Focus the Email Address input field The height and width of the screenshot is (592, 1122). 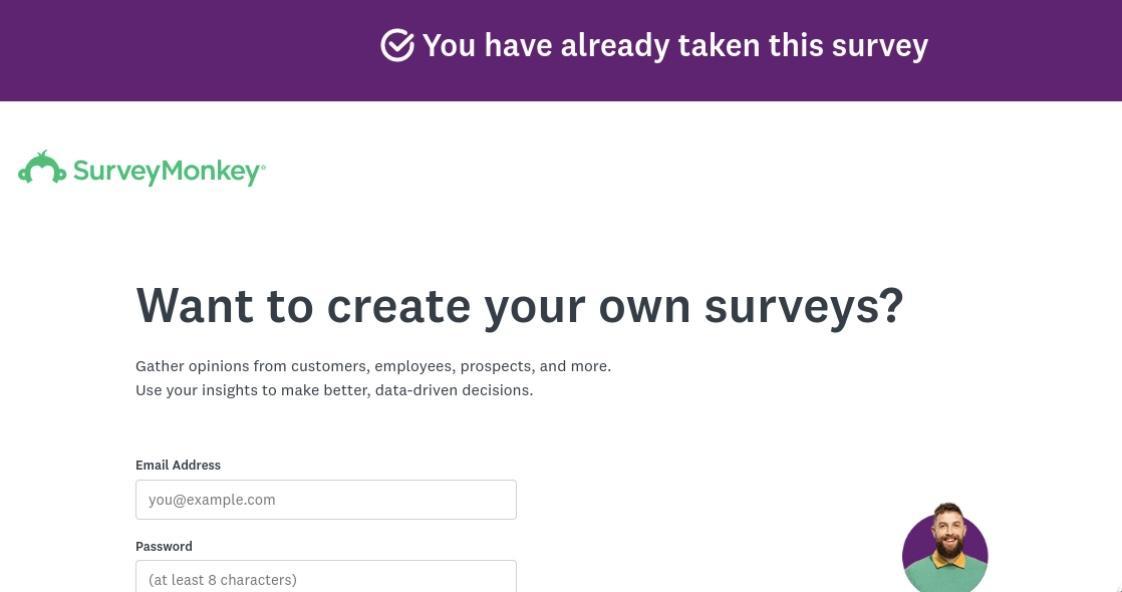[x=326, y=499]
